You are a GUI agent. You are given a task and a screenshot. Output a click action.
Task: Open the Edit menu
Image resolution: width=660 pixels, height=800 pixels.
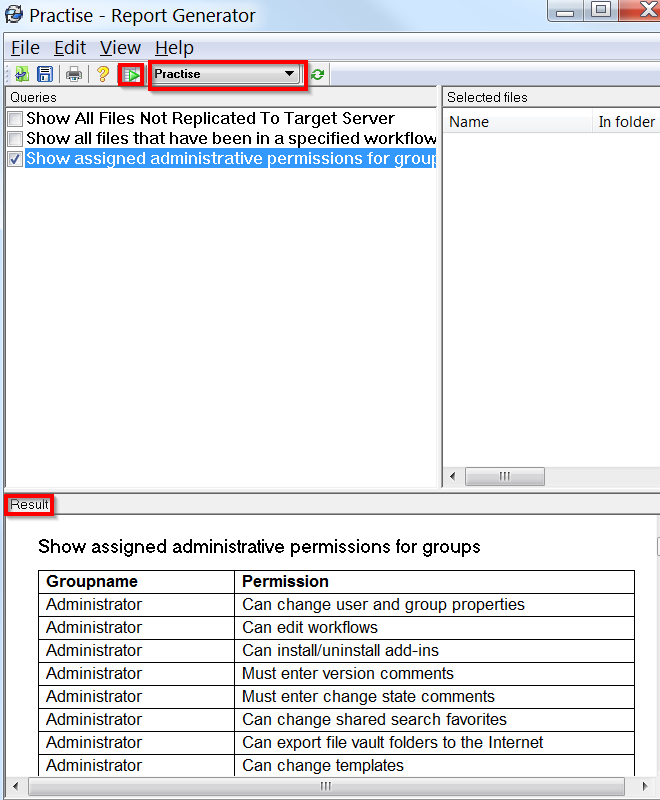70,48
